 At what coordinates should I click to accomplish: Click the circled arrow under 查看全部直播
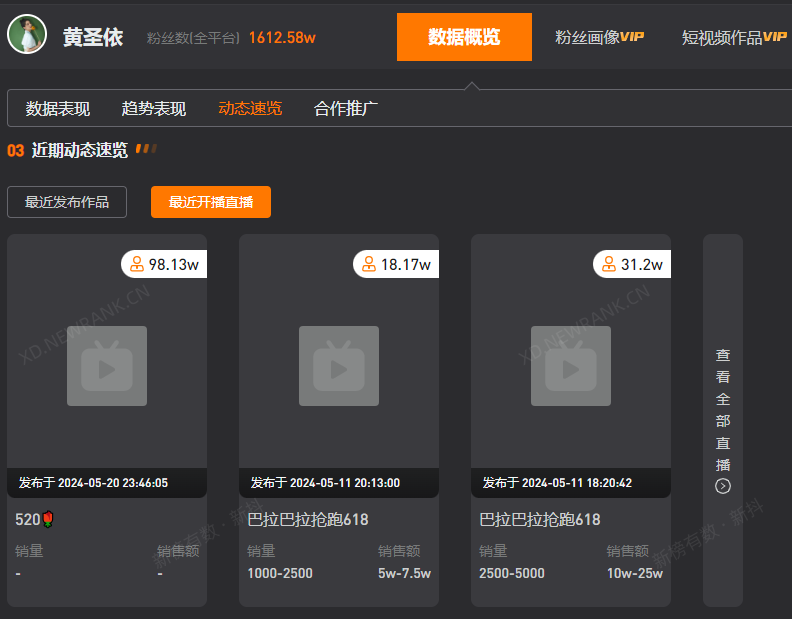(723, 486)
